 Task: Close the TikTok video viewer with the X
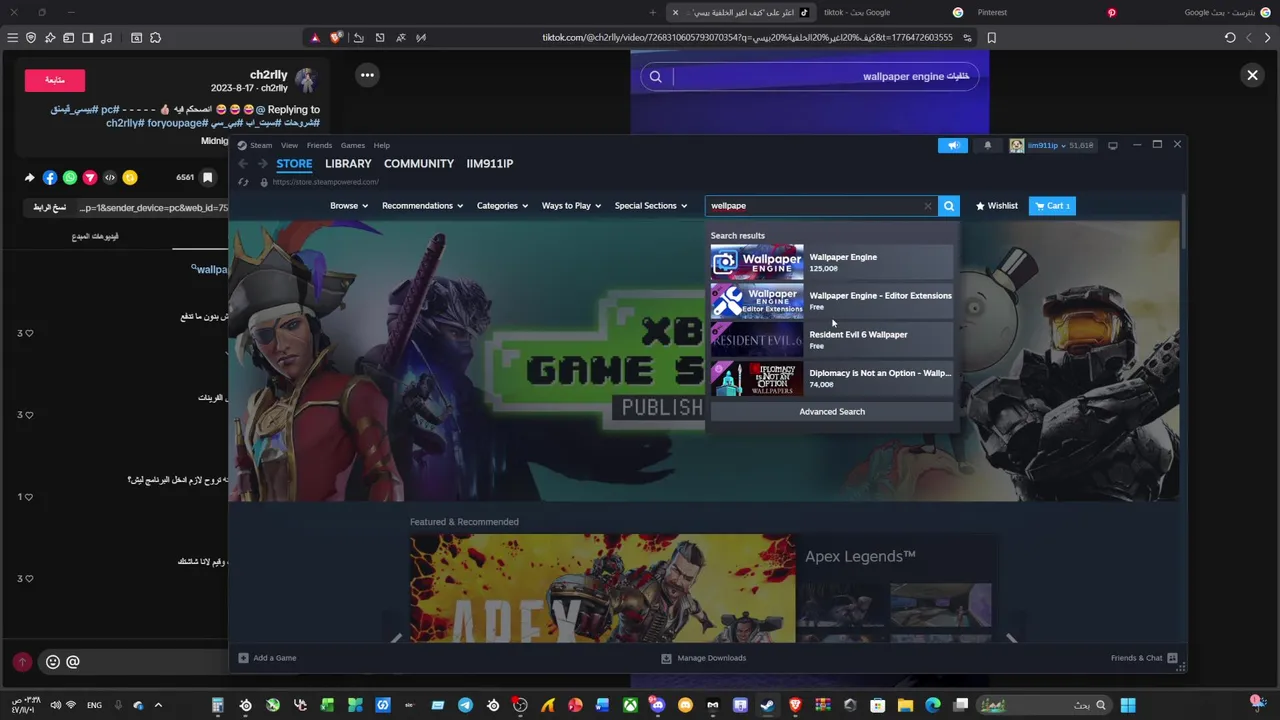pos(1252,75)
